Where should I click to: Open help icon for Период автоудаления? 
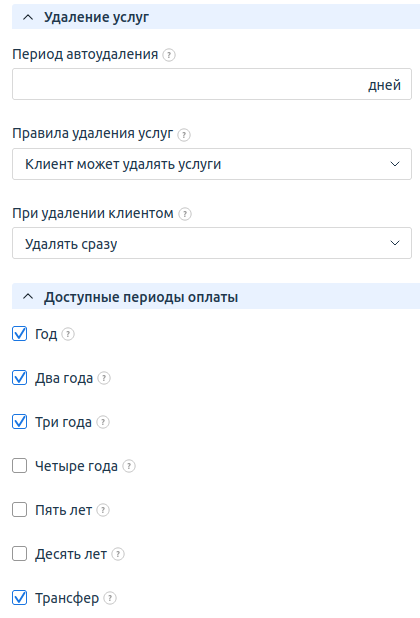pyautogui.click(x=169, y=55)
